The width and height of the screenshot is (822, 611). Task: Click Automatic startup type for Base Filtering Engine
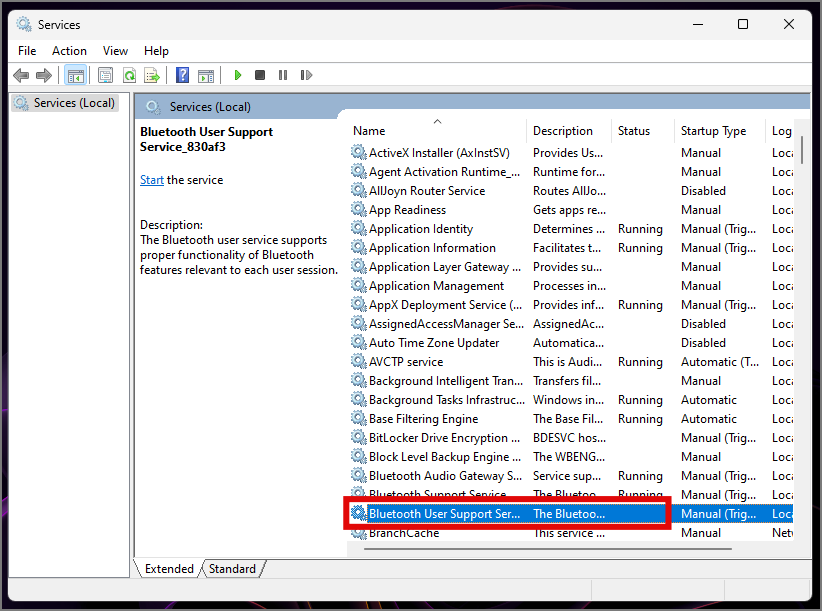709,419
